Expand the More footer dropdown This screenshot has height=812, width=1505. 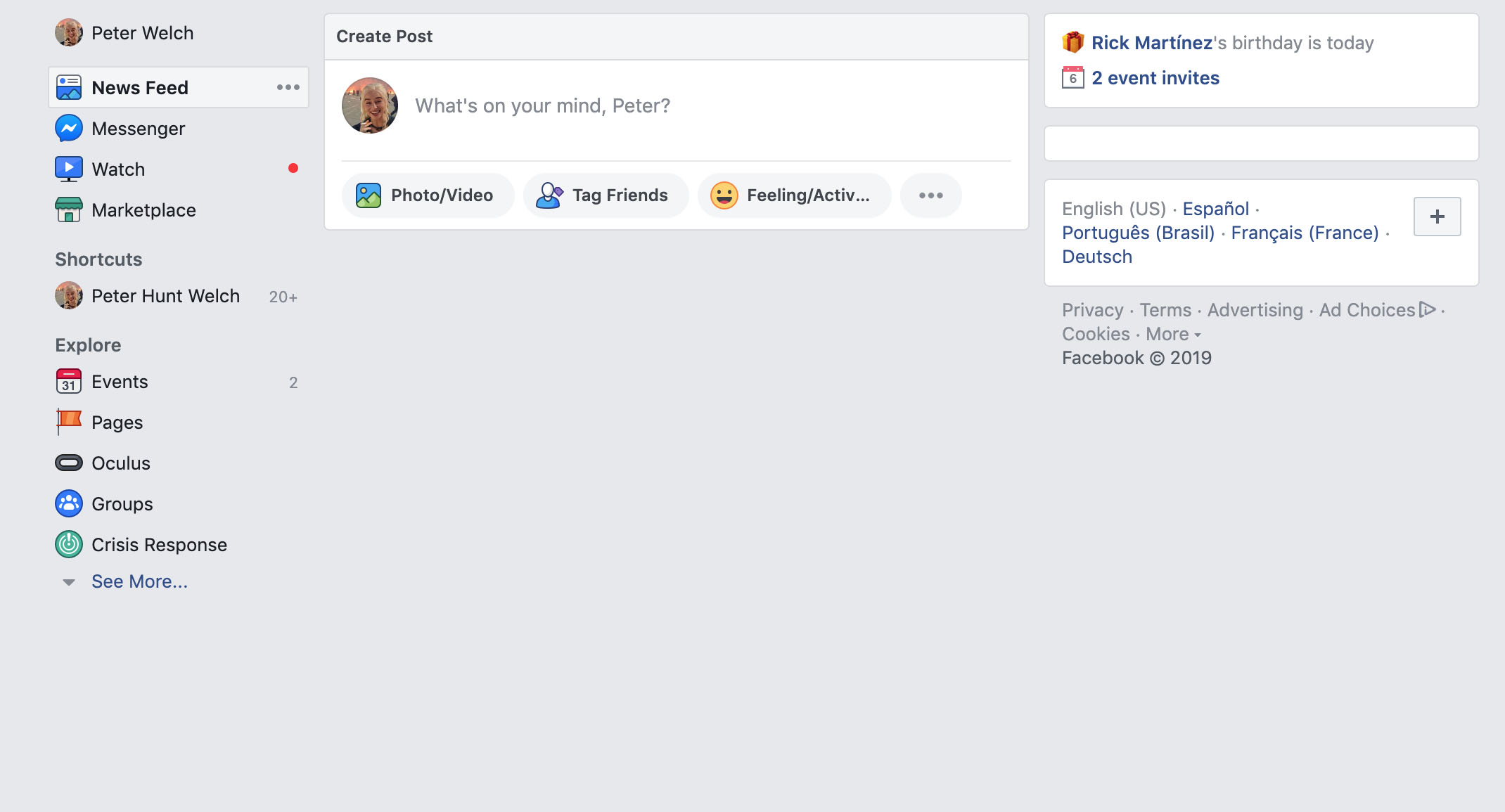[x=1173, y=334]
